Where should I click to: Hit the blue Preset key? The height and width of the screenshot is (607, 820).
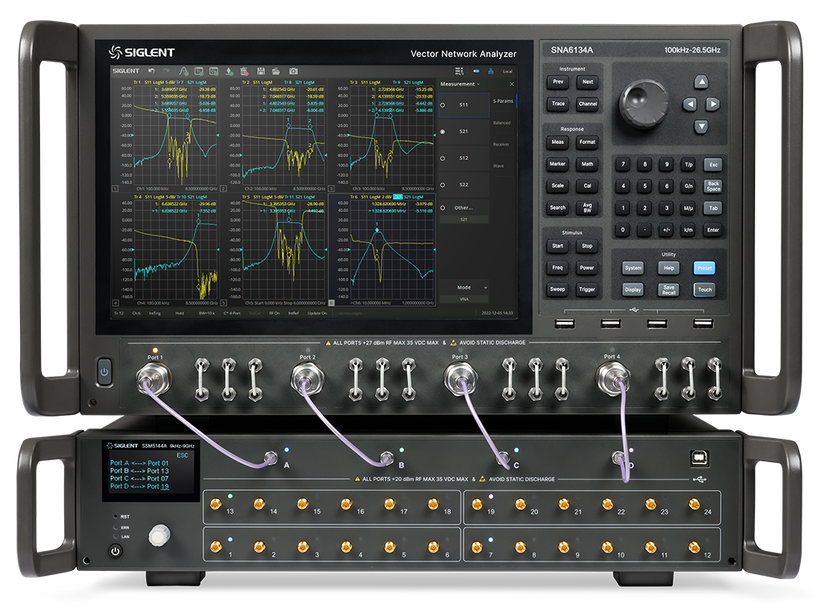704,268
